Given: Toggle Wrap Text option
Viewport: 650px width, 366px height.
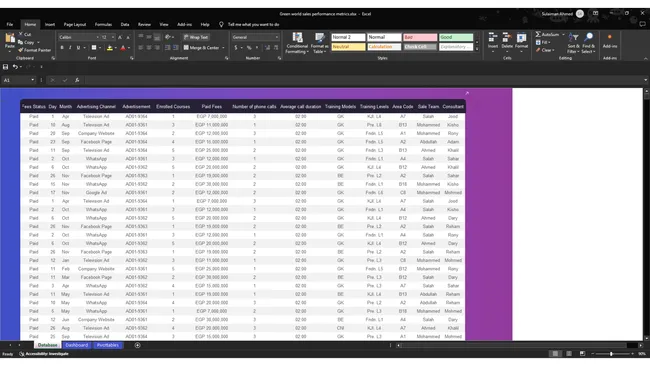Looking at the screenshot, I should click(x=196, y=37).
